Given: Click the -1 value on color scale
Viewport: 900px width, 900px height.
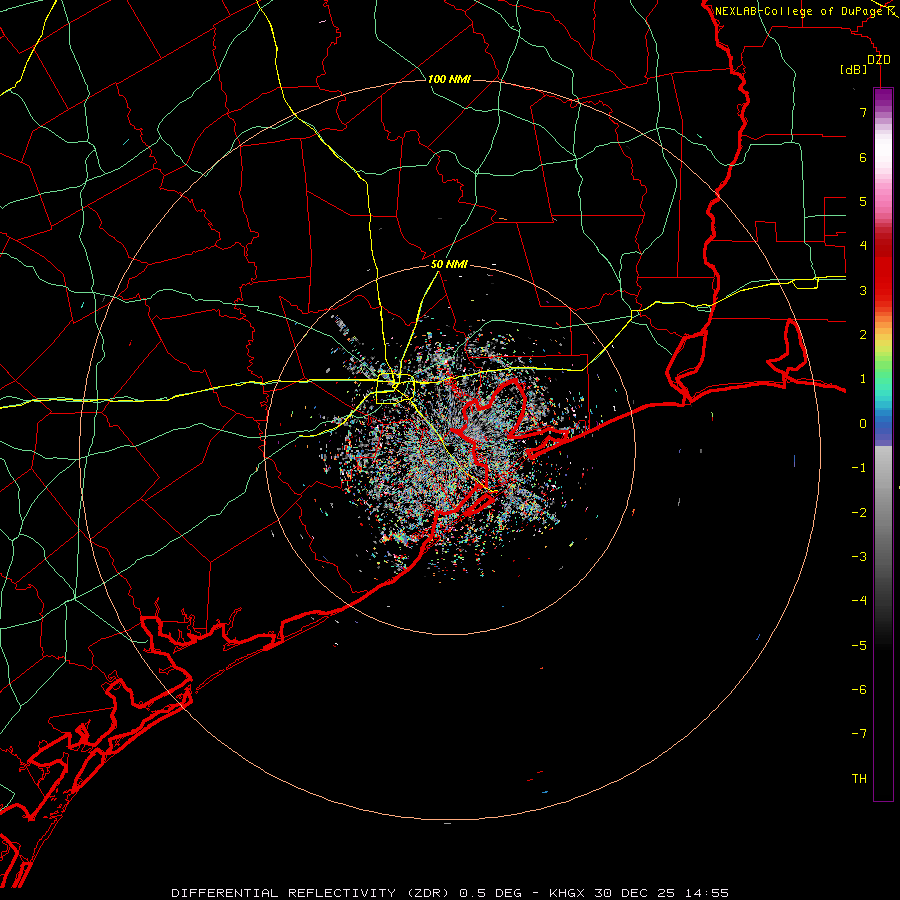Looking at the screenshot, I should [859, 468].
